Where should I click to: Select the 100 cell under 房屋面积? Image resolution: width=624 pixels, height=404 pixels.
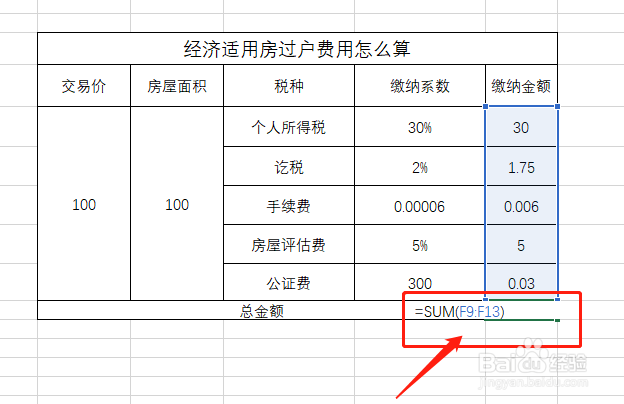click(177, 204)
